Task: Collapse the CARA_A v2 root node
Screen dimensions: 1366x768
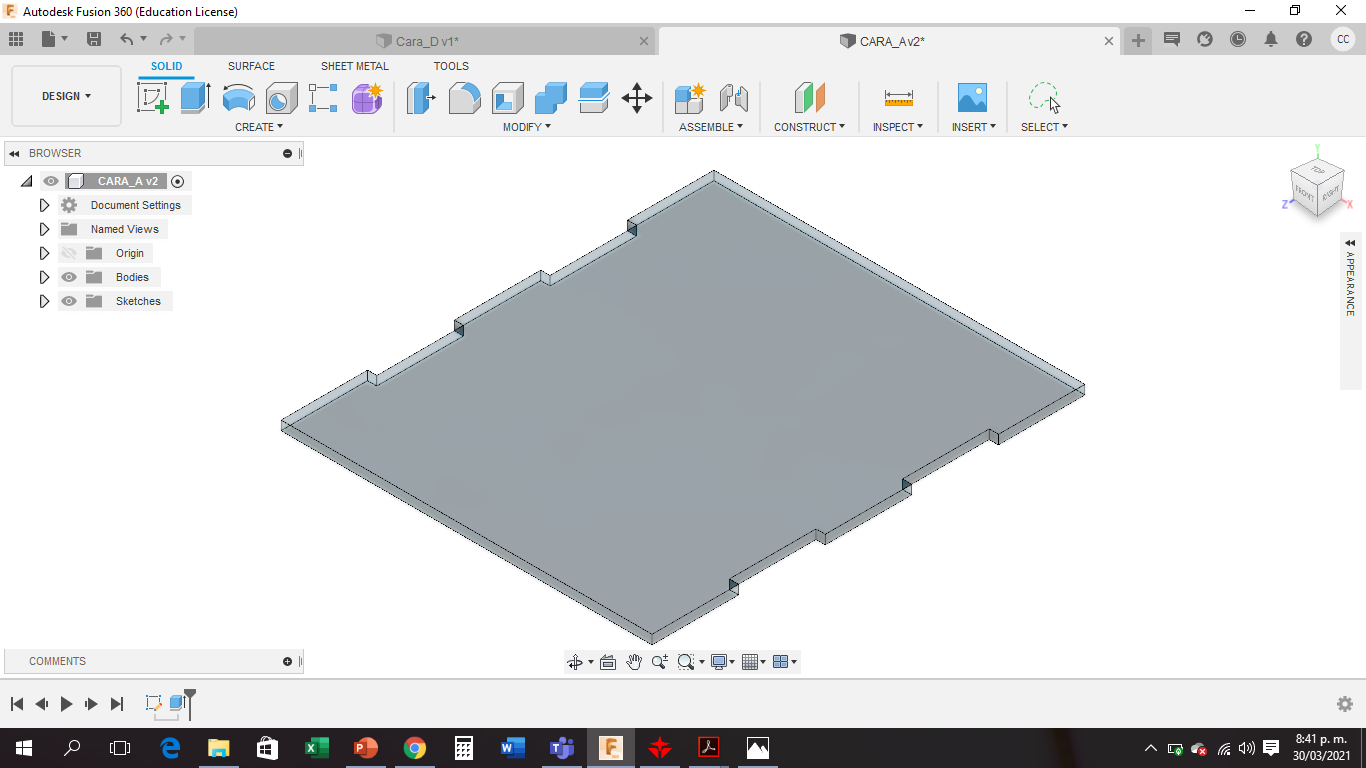Action: tap(26, 181)
